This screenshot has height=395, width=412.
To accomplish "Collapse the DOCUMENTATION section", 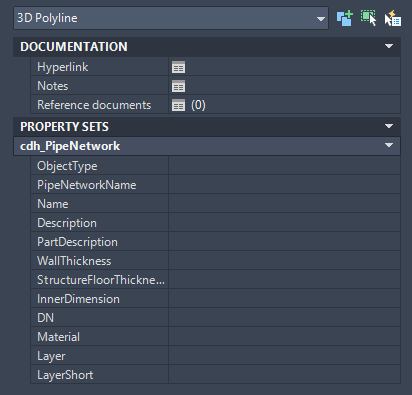I will pos(389,46).
